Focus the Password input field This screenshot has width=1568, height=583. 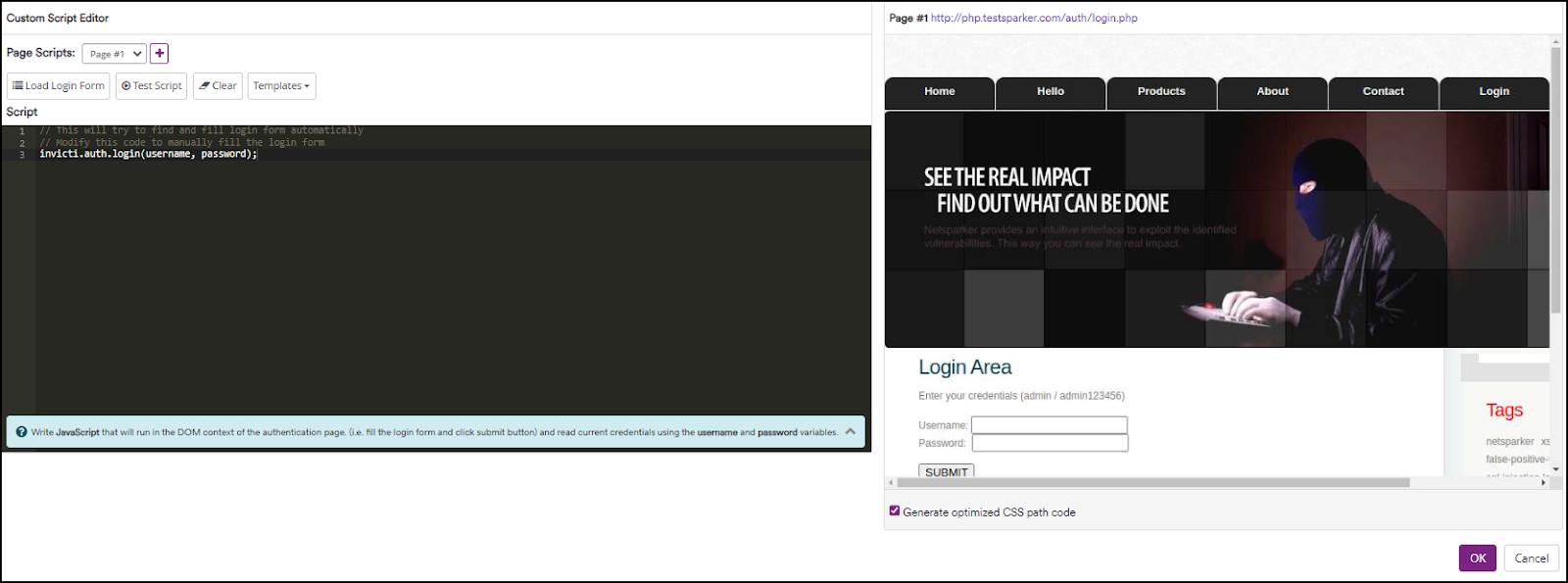1050,443
